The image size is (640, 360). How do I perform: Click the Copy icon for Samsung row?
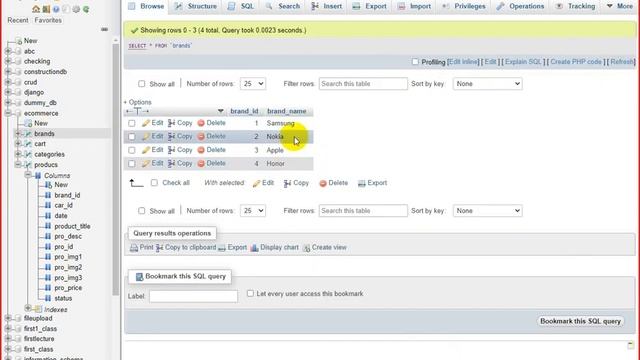coord(172,123)
